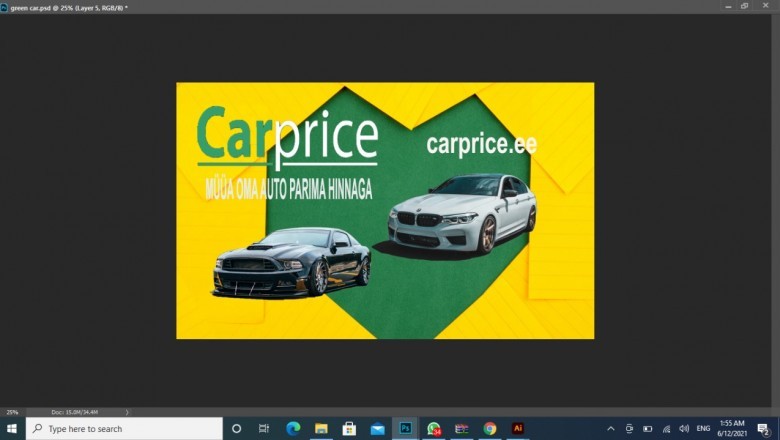Open the ENG language switcher
This screenshot has width=780, height=440.
[703, 428]
